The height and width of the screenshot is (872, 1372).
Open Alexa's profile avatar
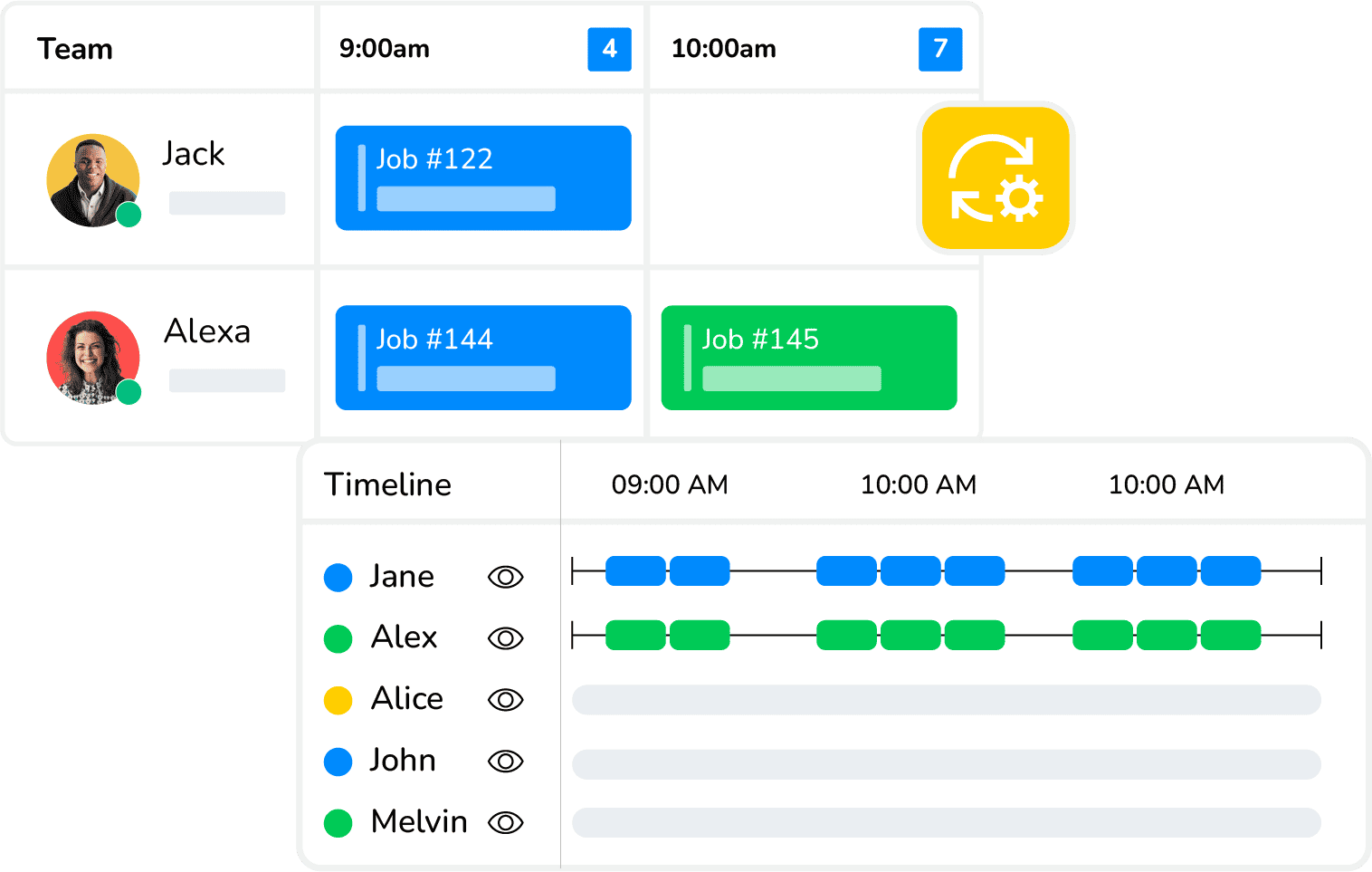point(93,357)
